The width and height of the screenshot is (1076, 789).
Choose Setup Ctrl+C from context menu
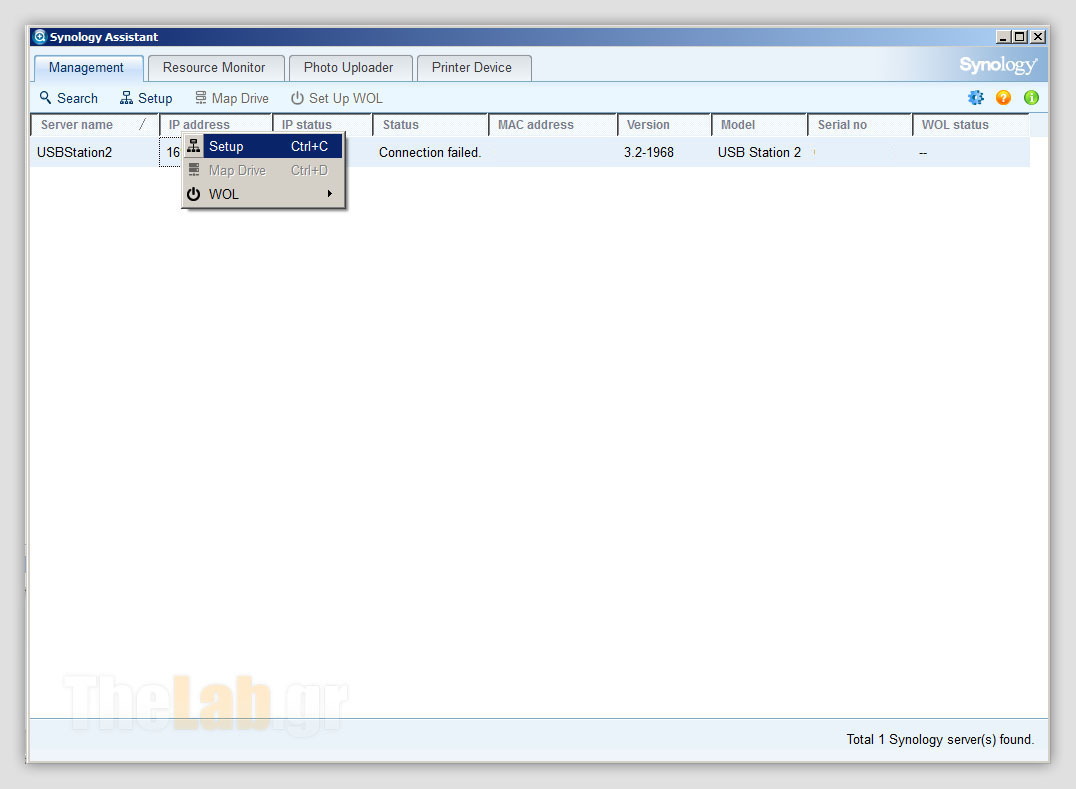264,146
